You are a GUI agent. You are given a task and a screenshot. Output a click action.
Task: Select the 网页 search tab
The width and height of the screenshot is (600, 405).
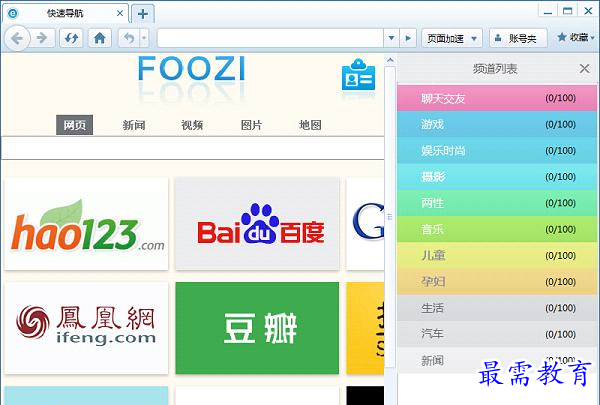(x=75, y=125)
